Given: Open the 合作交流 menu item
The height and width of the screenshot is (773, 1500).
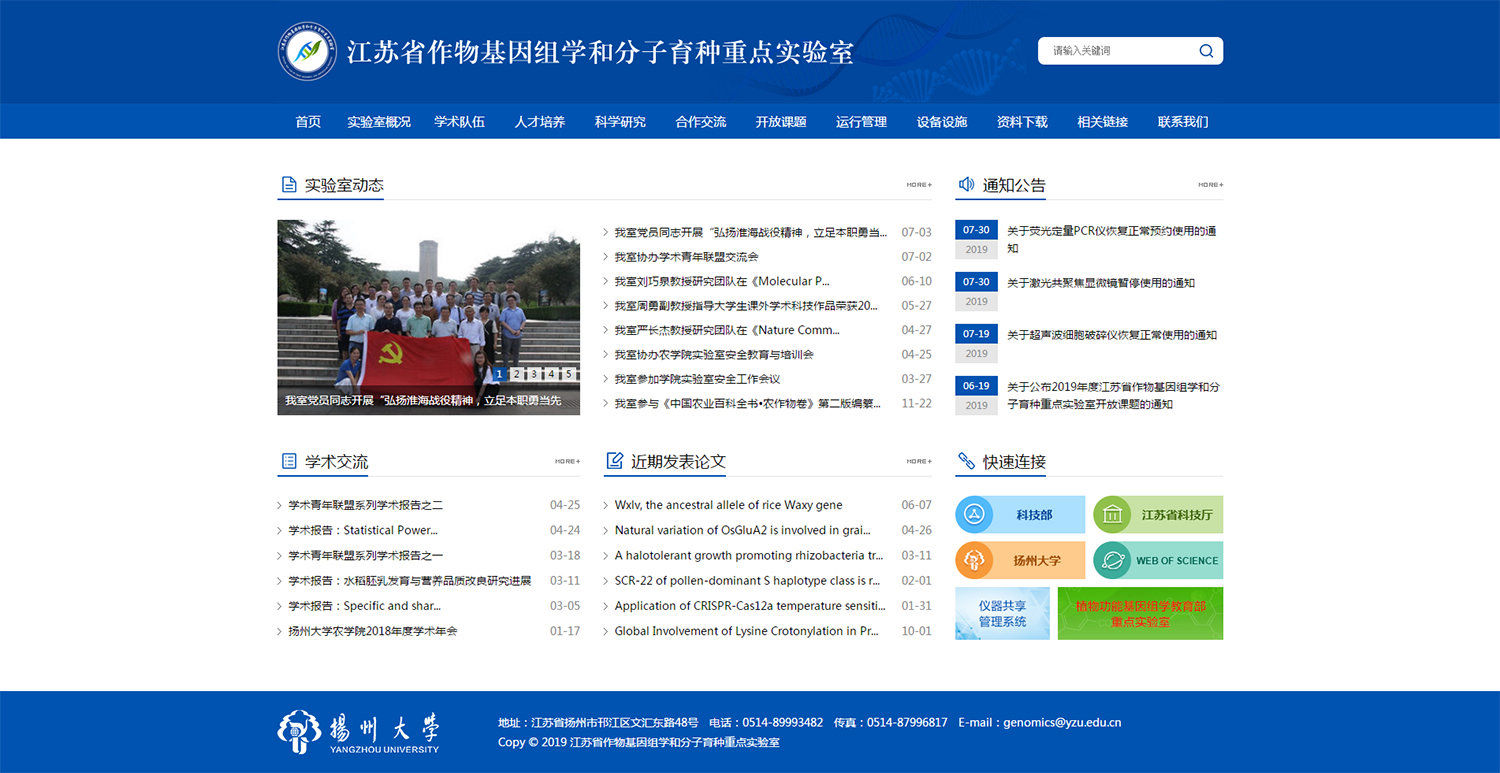Looking at the screenshot, I should [701, 122].
